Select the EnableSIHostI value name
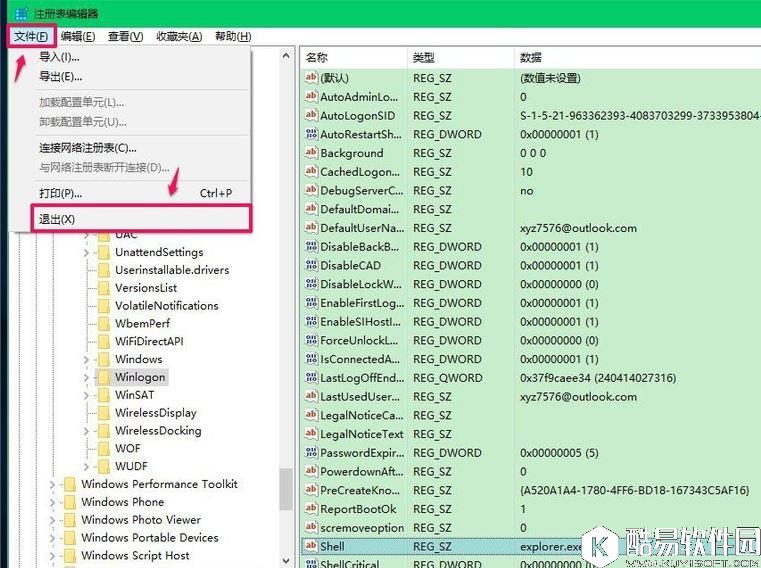Screen dimensions: 761x568 tap(361, 321)
